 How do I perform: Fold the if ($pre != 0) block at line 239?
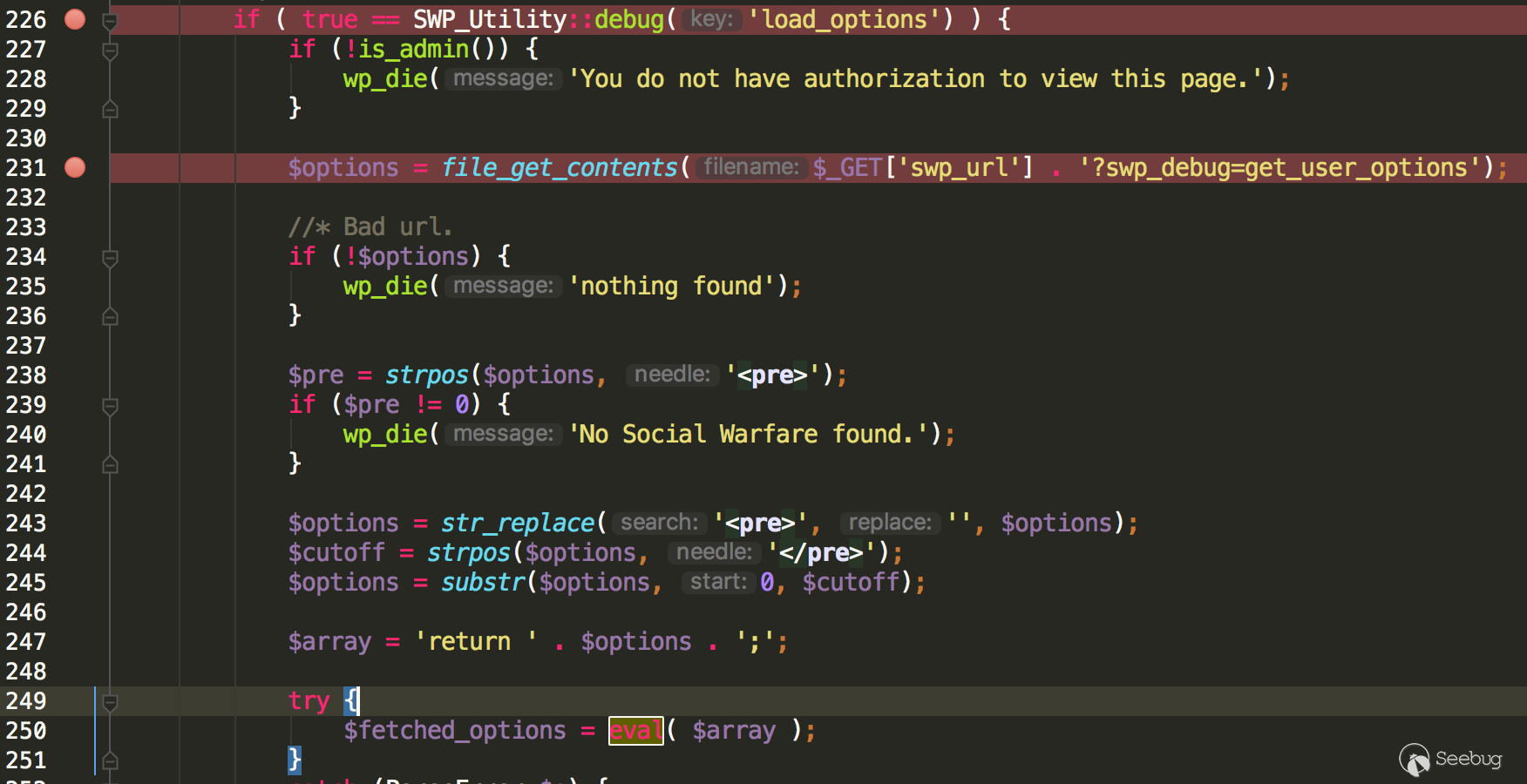click(x=110, y=406)
